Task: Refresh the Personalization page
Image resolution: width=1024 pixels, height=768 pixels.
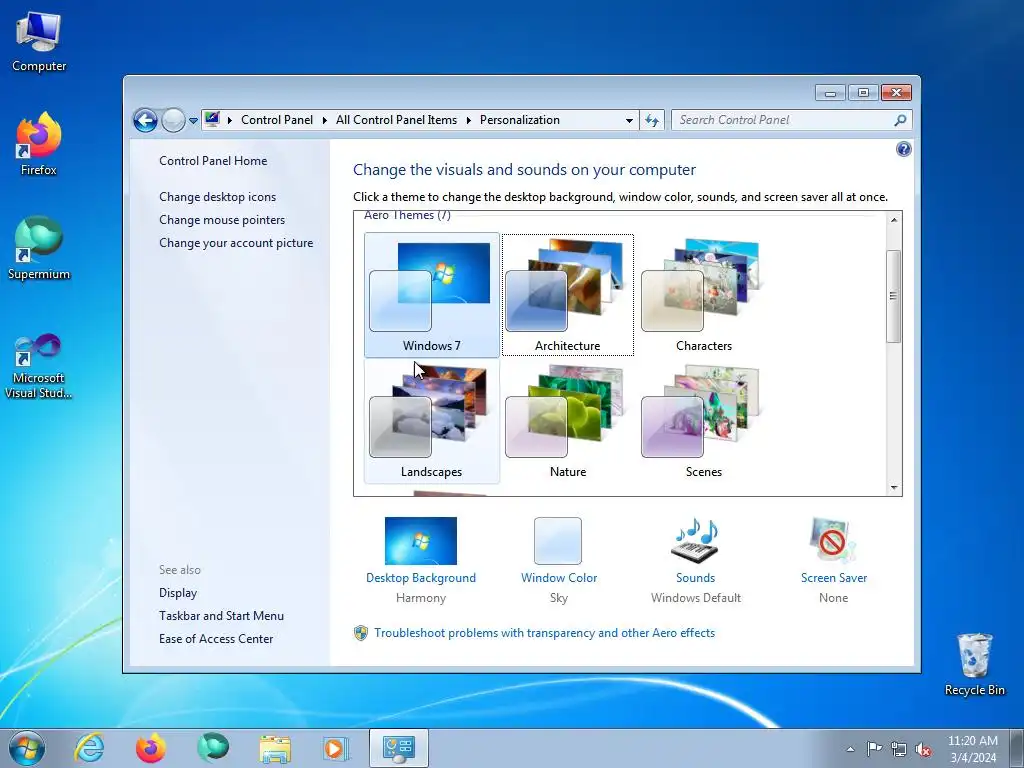Action: click(x=652, y=120)
